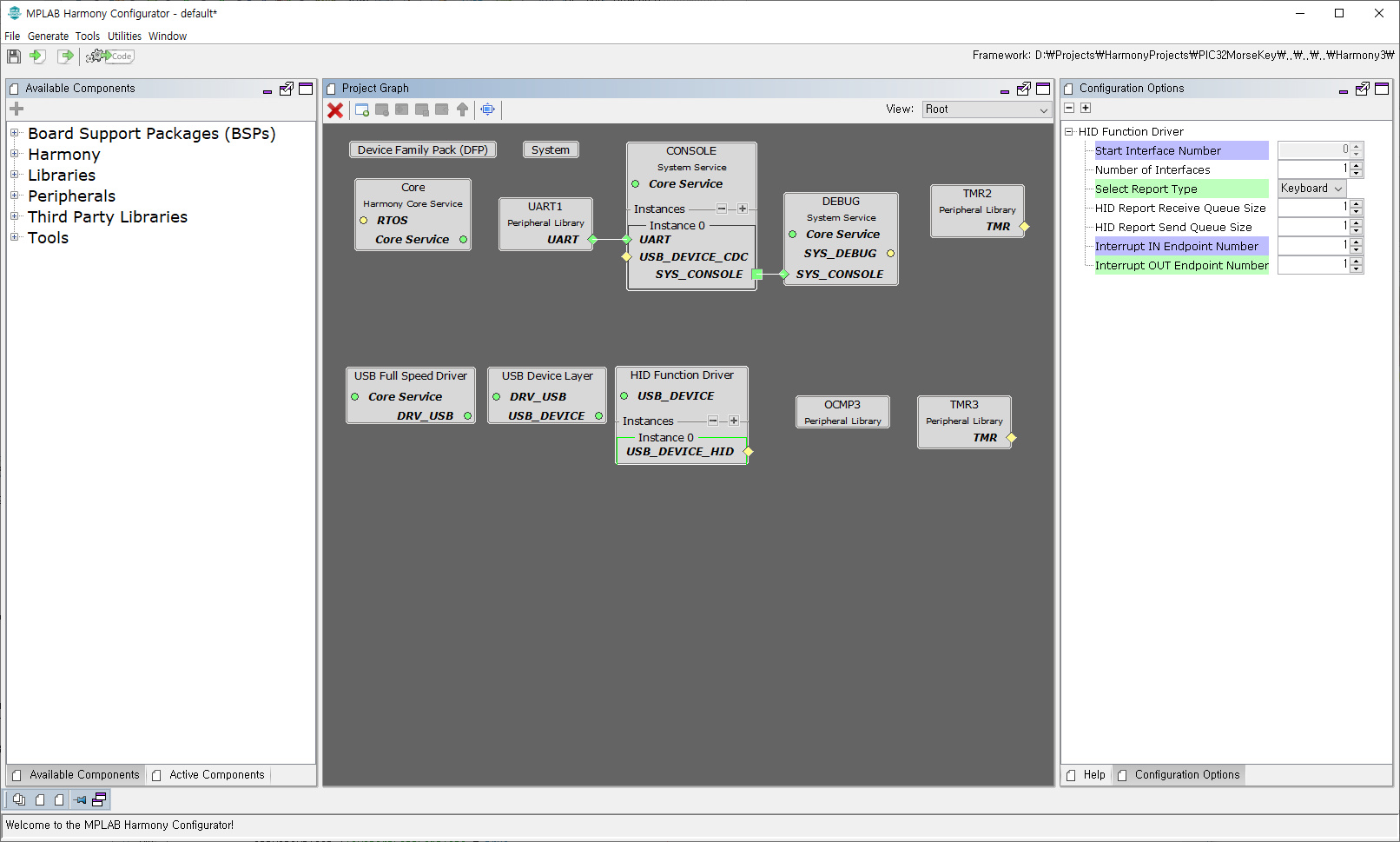The image size is (1400, 842).
Task: Open the Utilities menu
Action: pos(124,36)
